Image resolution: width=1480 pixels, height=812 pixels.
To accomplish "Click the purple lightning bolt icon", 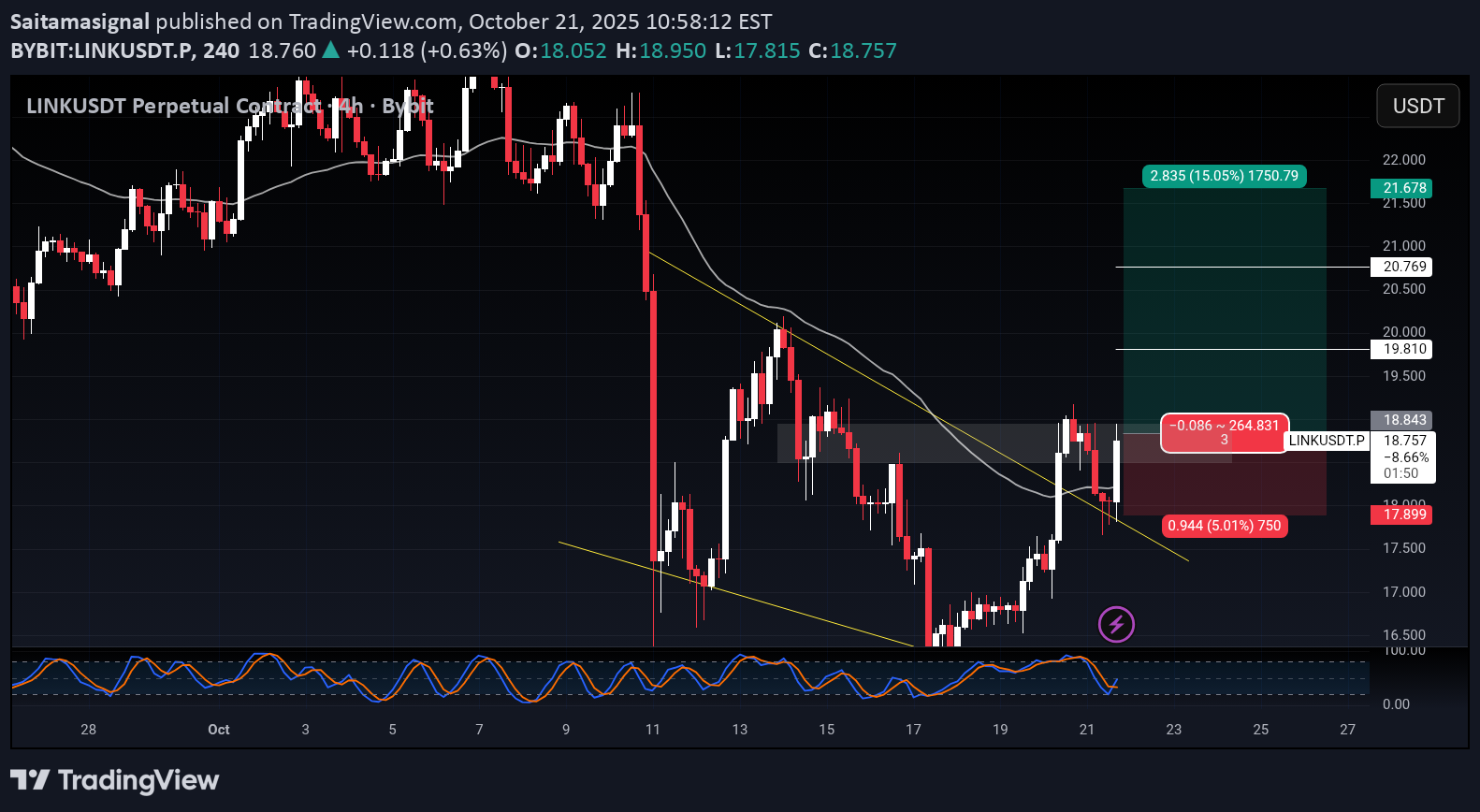I will pyautogui.click(x=1116, y=624).
